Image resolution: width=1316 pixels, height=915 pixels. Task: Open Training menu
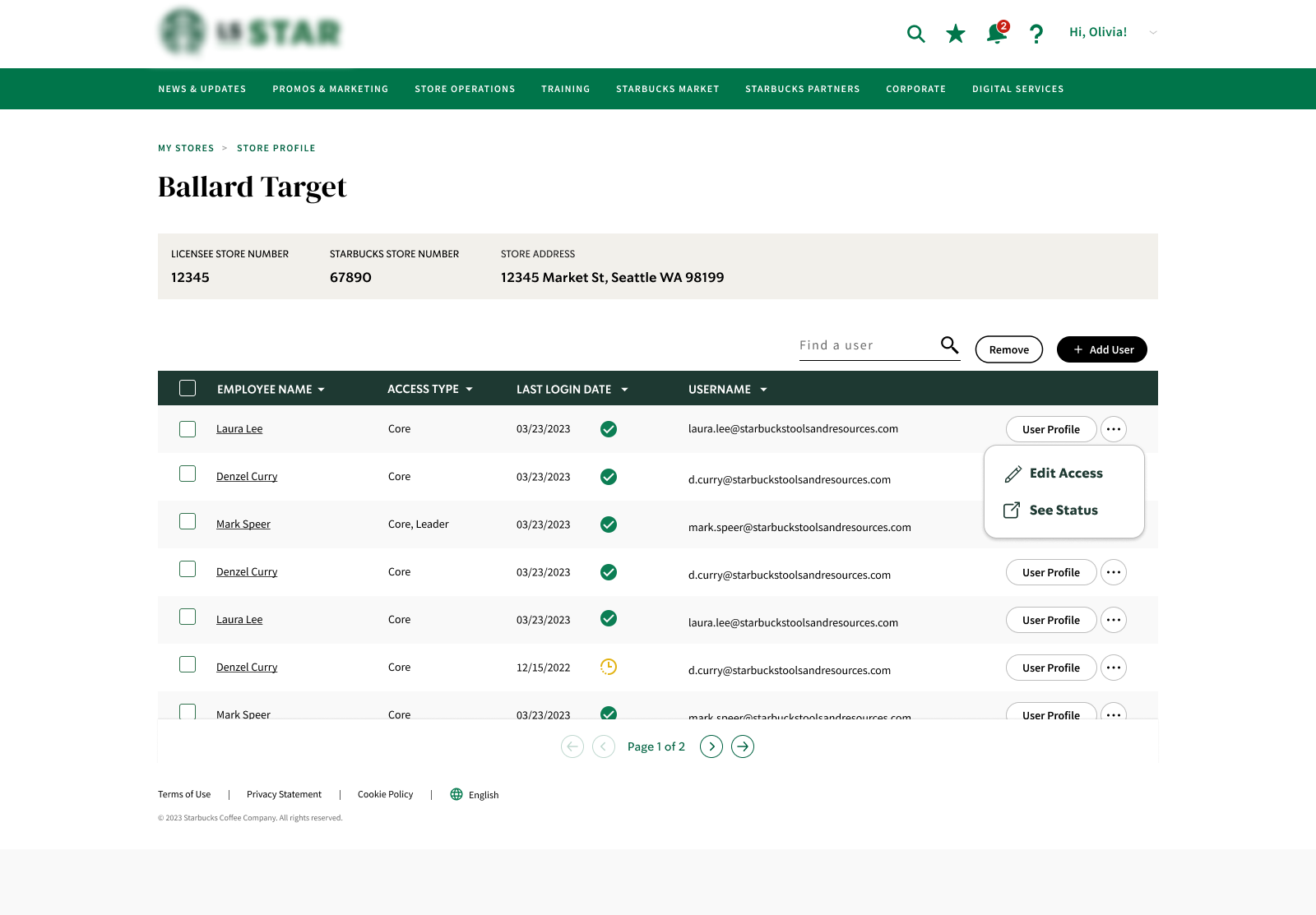click(x=566, y=89)
